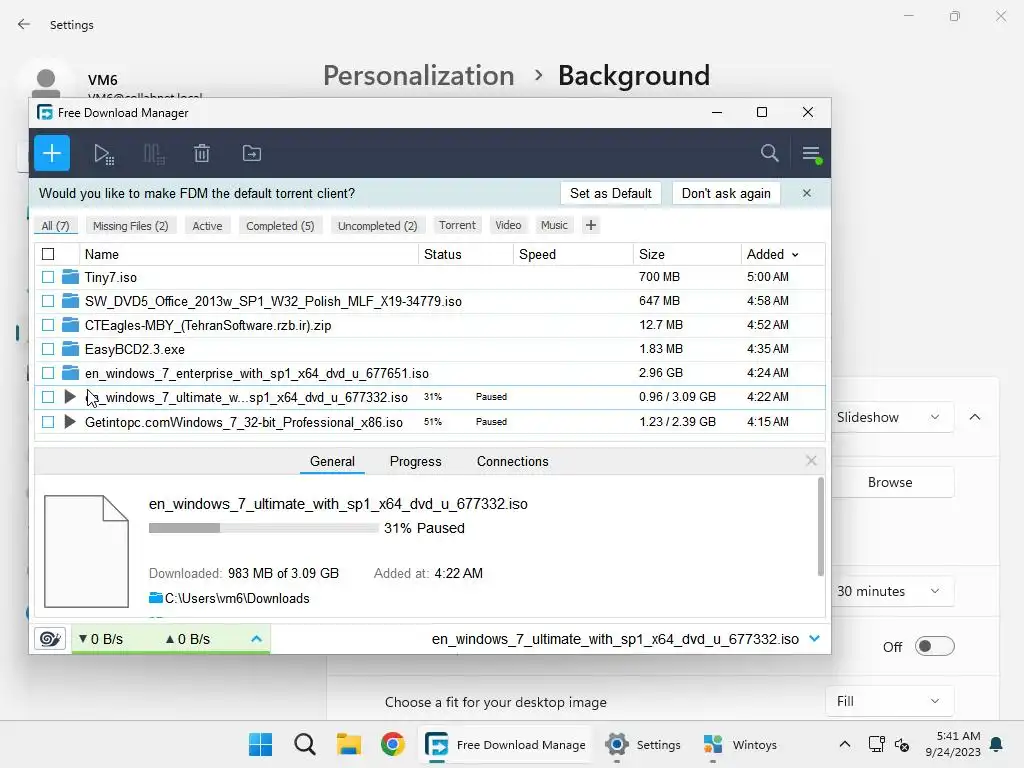Delete selected download with trash icon
Image resolution: width=1024 pixels, height=768 pixels.
pos(202,153)
